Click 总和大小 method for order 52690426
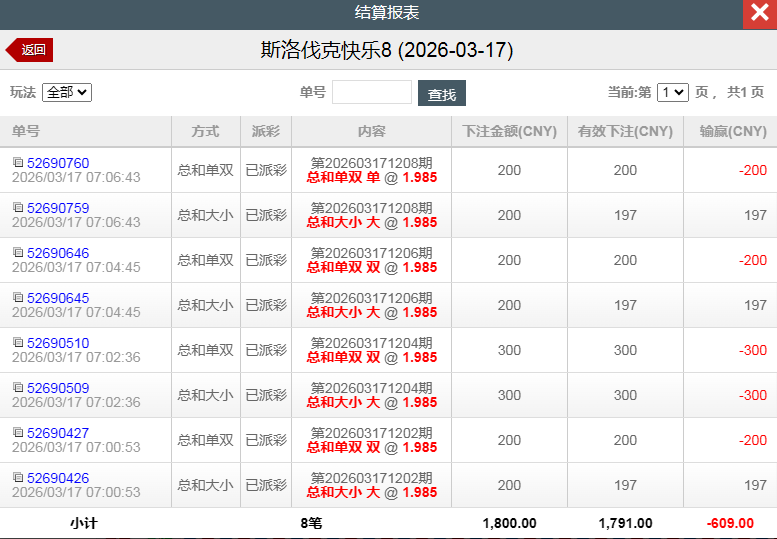 (x=206, y=485)
